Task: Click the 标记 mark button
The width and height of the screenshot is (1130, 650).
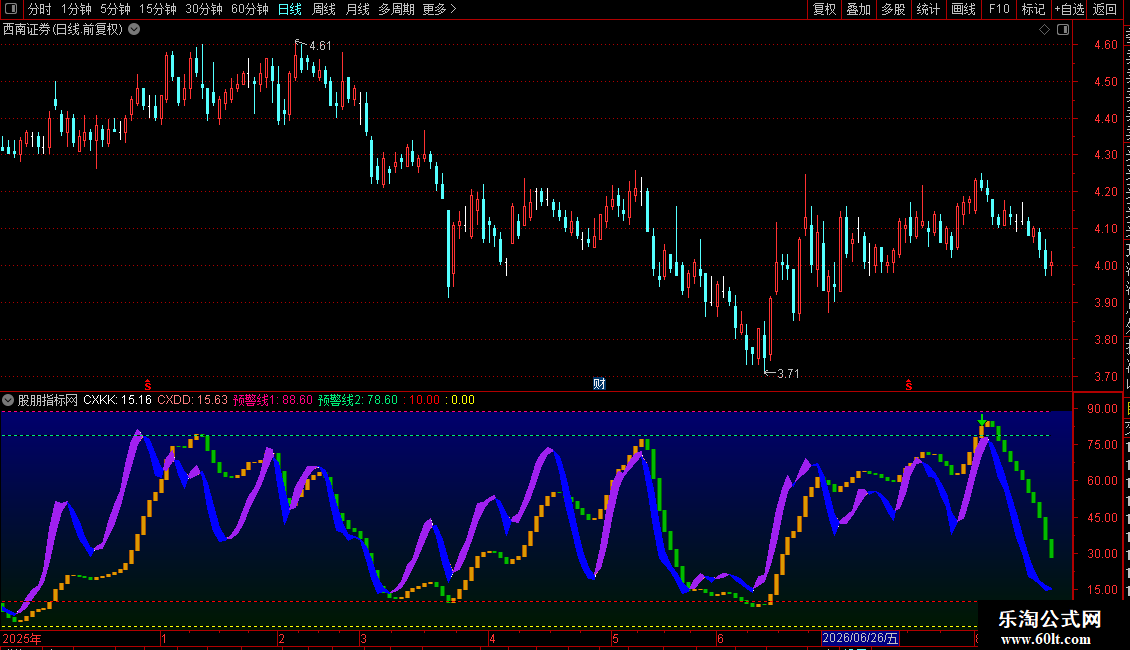Action: tap(1033, 9)
